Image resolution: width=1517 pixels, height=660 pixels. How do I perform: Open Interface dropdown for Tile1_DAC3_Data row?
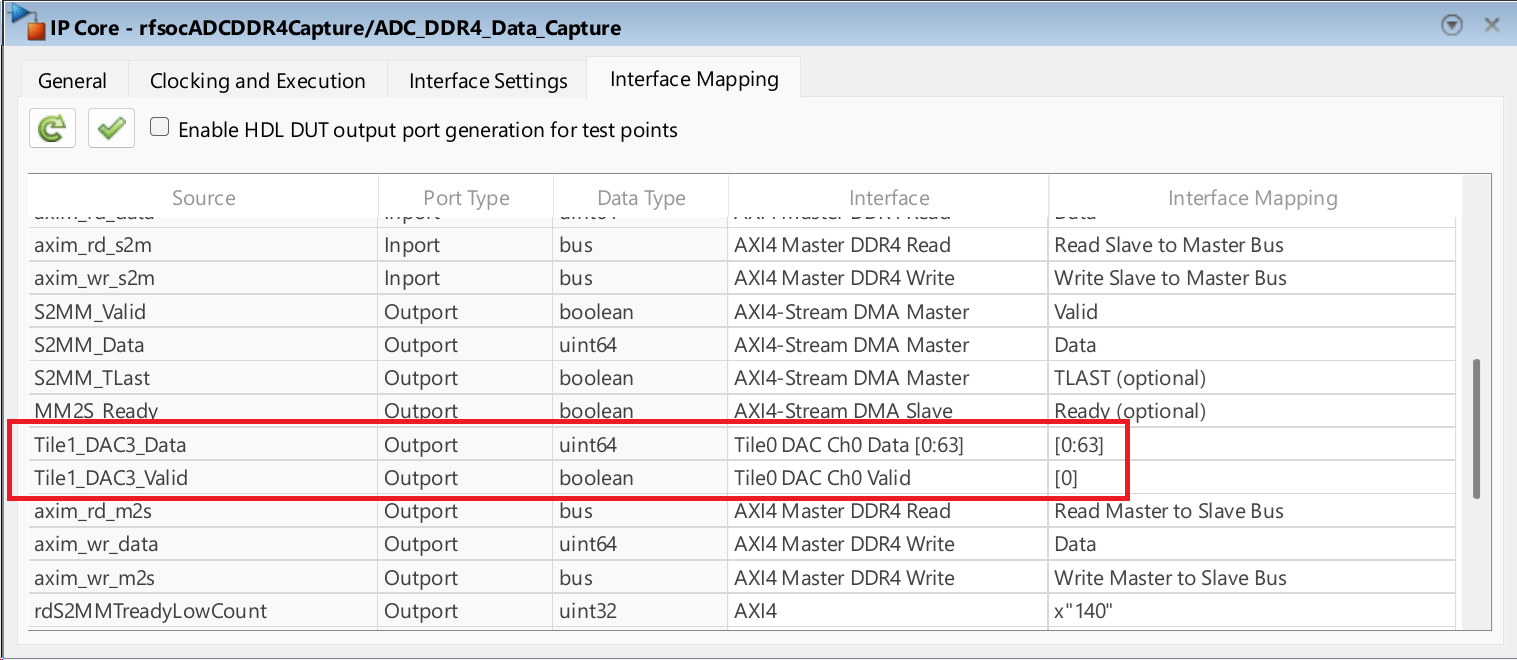click(887, 445)
